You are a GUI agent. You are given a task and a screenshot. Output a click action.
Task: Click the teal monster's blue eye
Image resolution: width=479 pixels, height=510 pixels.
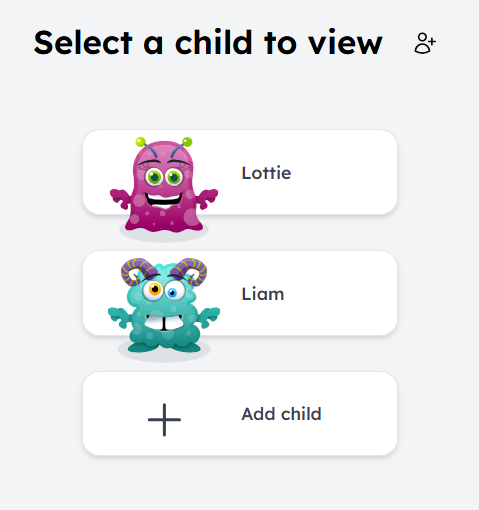pos(172,293)
